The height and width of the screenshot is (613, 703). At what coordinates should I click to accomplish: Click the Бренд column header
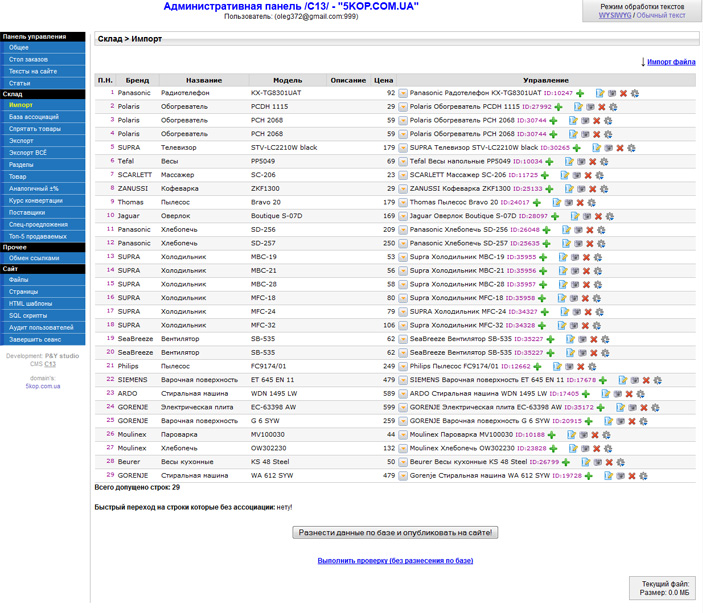pyautogui.click(x=137, y=80)
